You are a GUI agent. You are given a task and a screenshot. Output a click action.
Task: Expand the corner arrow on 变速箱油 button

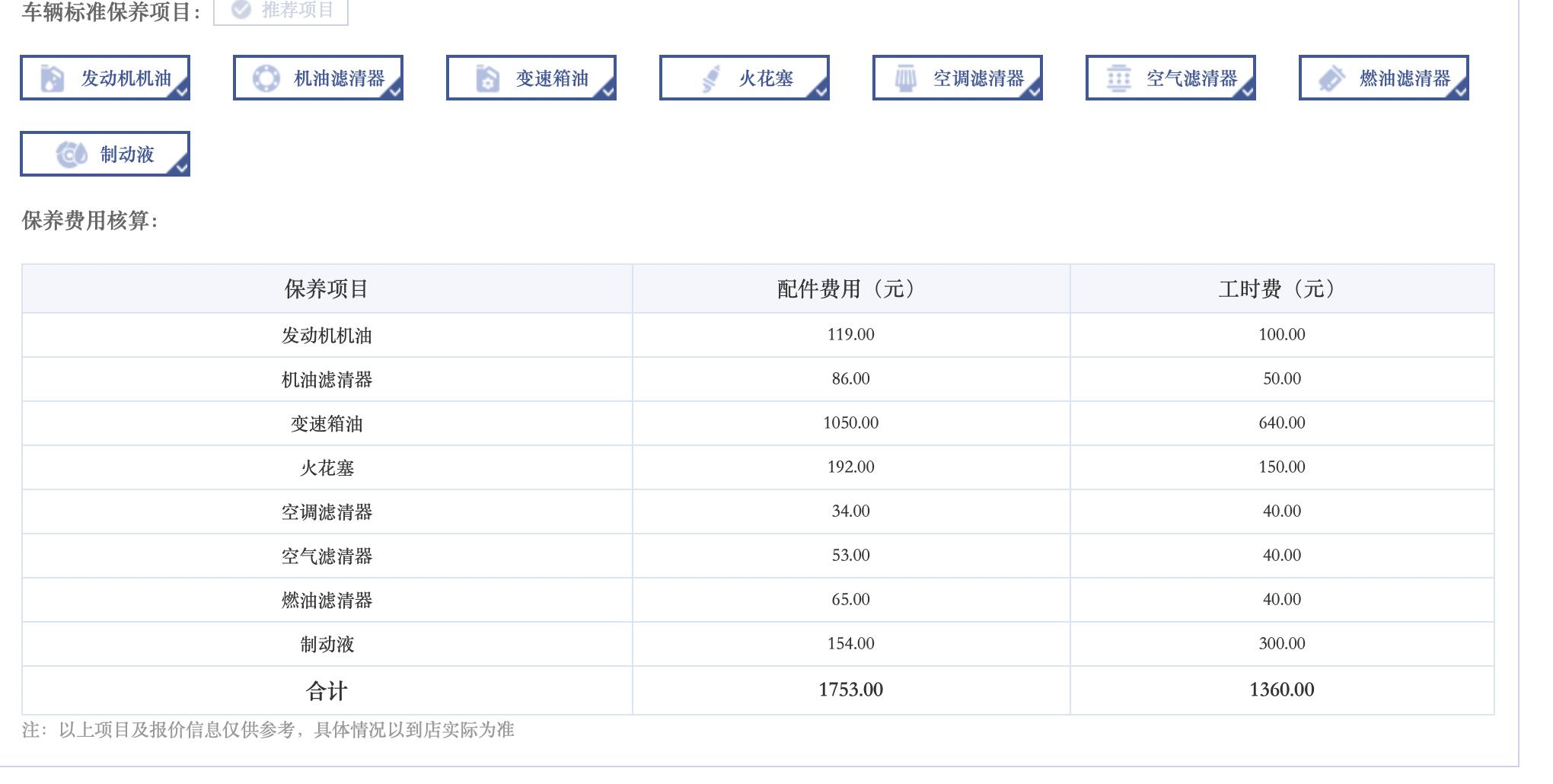pyautogui.click(x=607, y=91)
